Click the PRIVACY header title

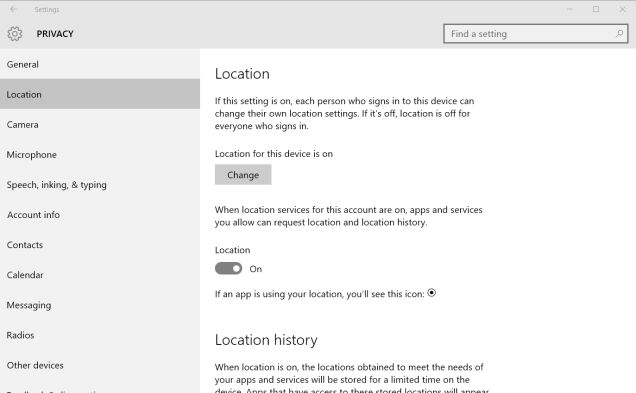tap(55, 34)
